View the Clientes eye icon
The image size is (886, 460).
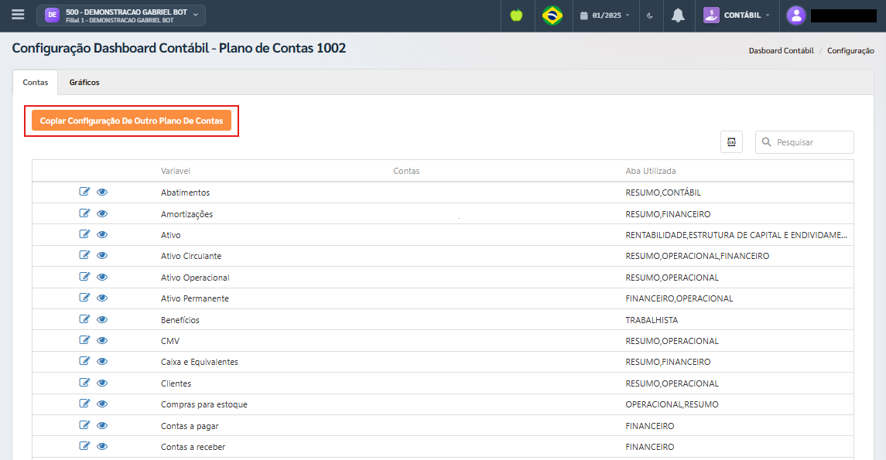[102, 383]
